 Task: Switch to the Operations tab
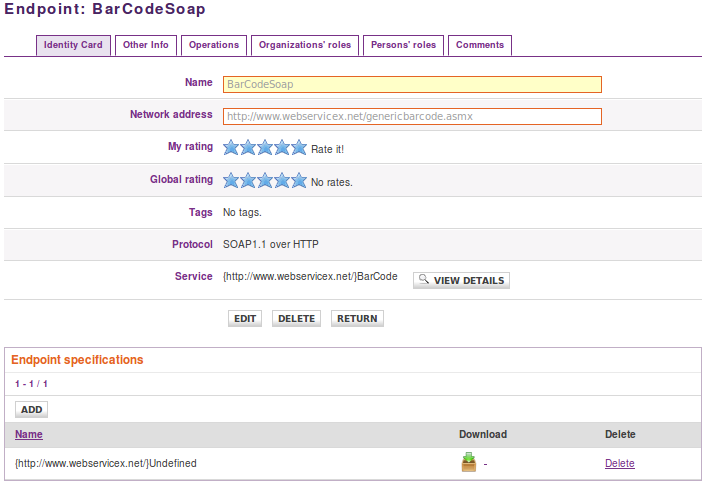click(x=214, y=45)
